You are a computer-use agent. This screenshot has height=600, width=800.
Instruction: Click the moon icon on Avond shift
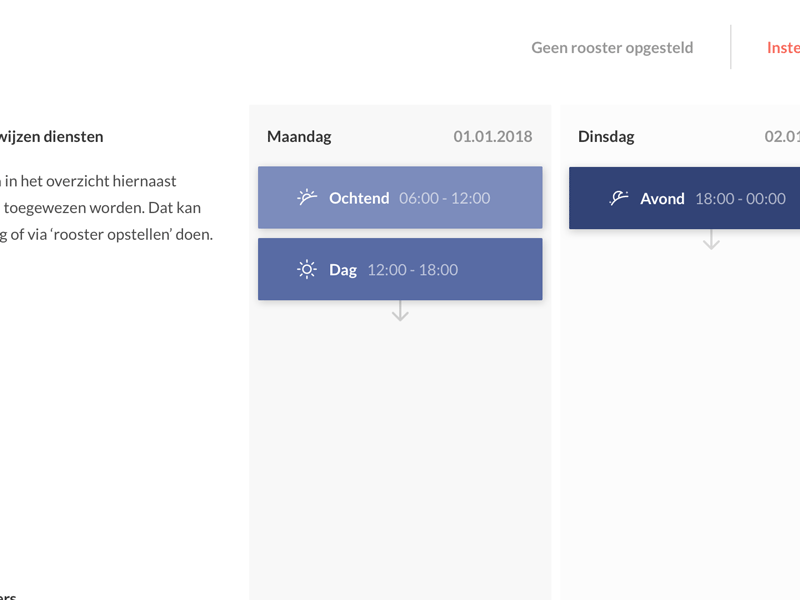click(x=618, y=198)
